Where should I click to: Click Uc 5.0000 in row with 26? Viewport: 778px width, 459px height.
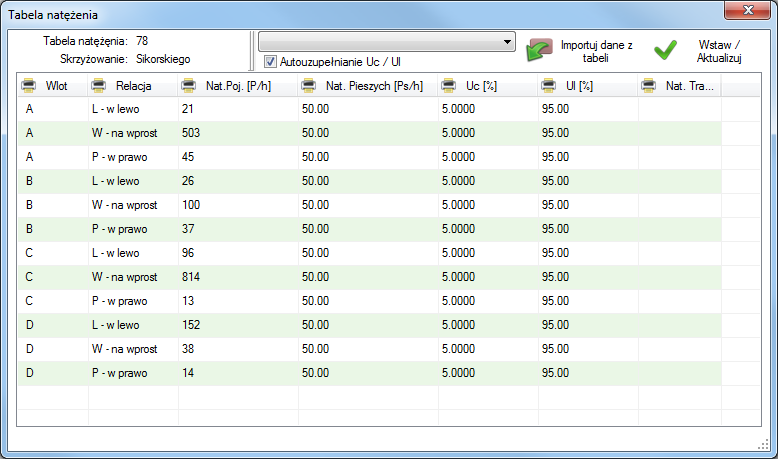pos(488,181)
